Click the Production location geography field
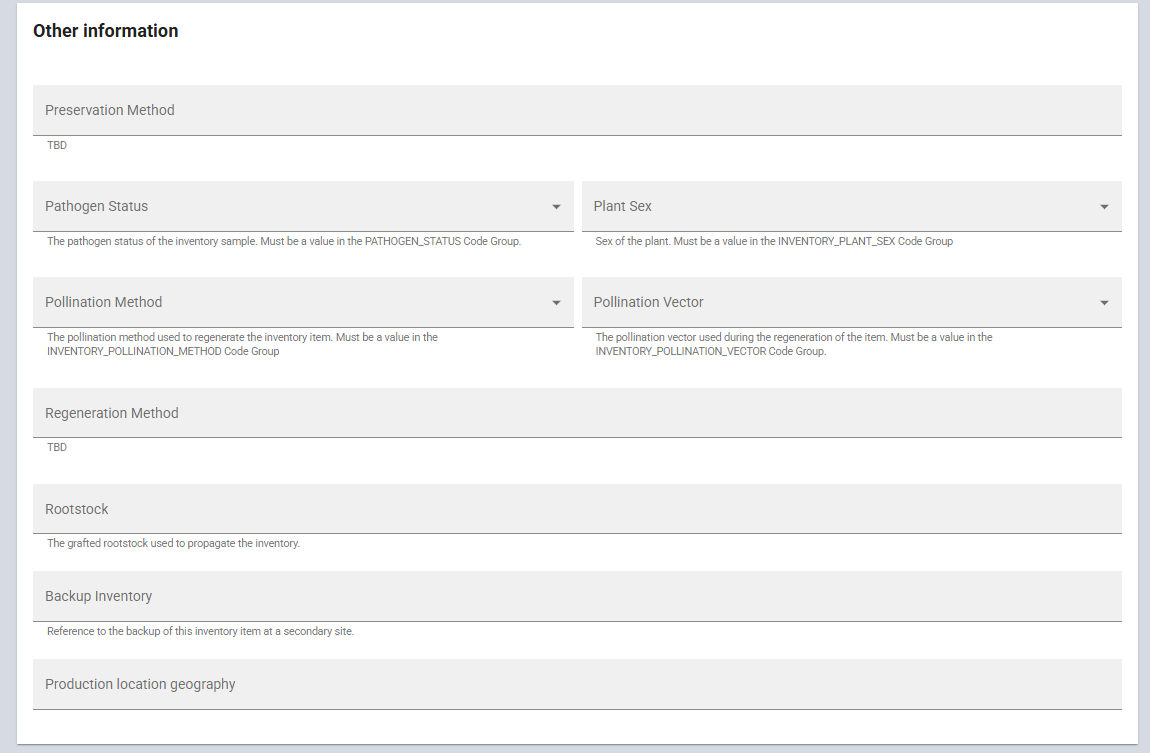 pos(577,684)
